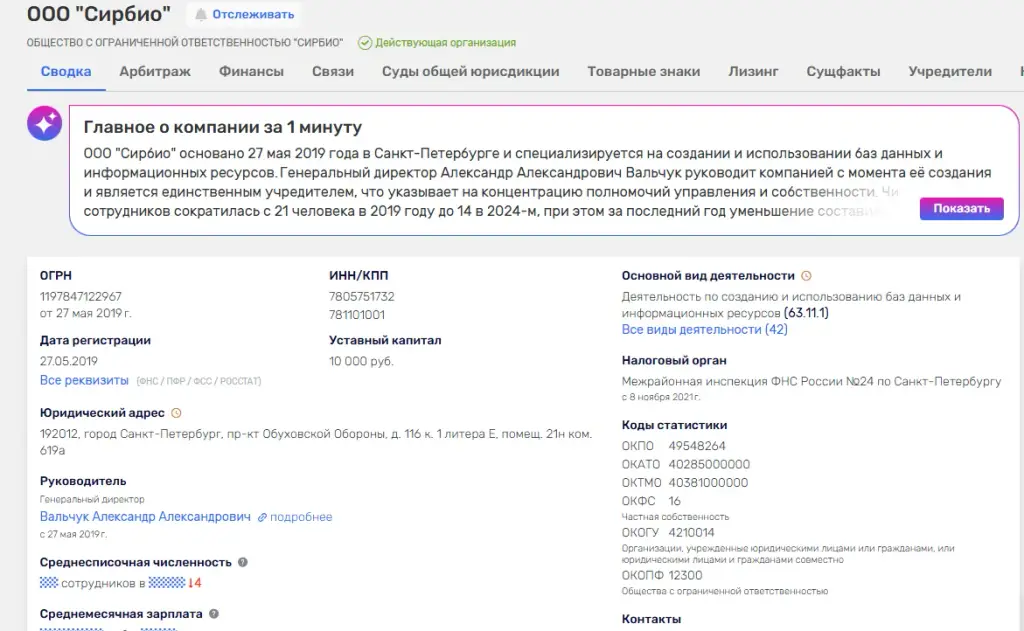Click the OGRN number 1197847122967
Viewport: 1024px width, 631px height.
point(80,297)
